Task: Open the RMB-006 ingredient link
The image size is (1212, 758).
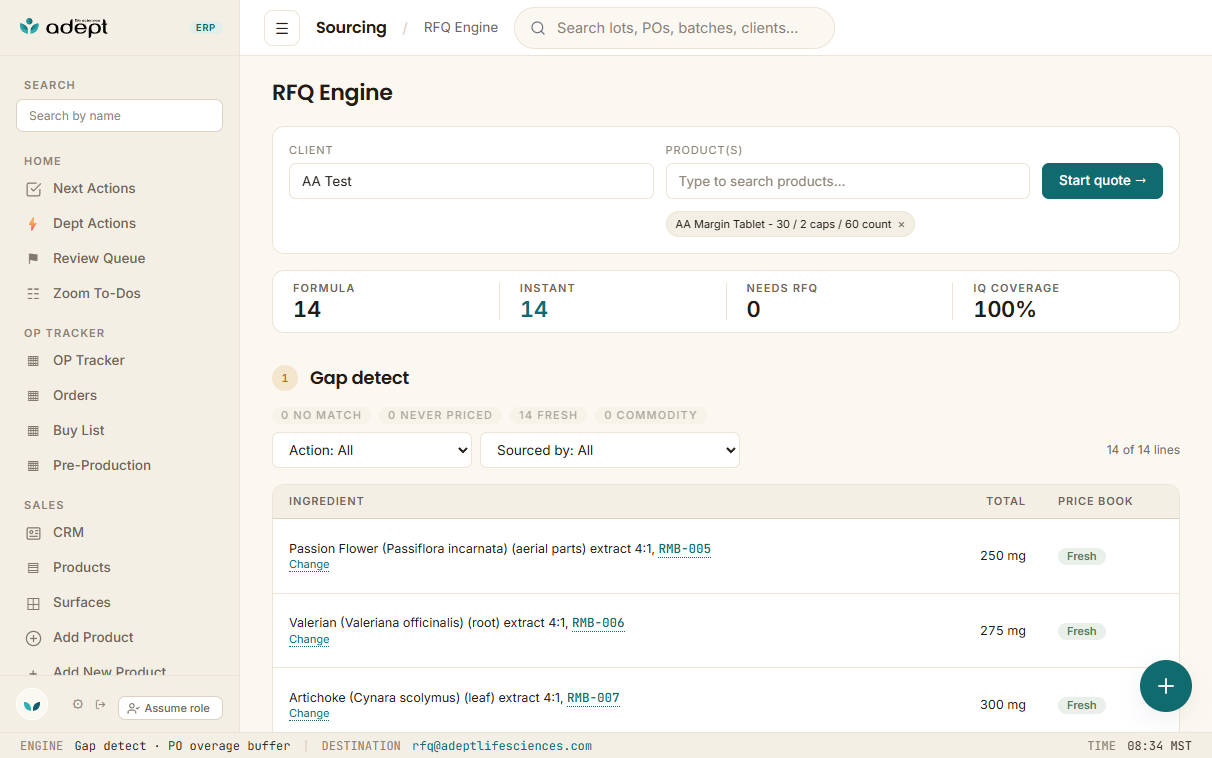Action: [x=598, y=623]
